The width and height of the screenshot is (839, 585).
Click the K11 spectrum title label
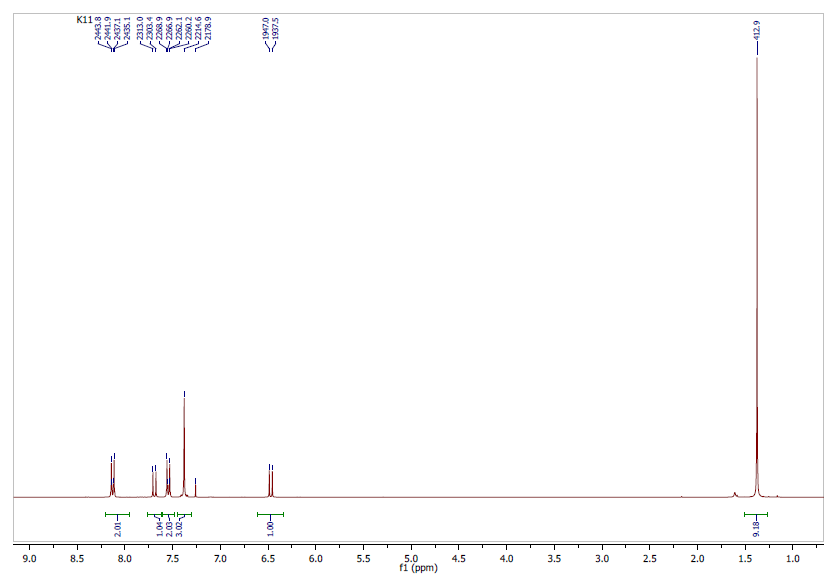click(x=84, y=20)
